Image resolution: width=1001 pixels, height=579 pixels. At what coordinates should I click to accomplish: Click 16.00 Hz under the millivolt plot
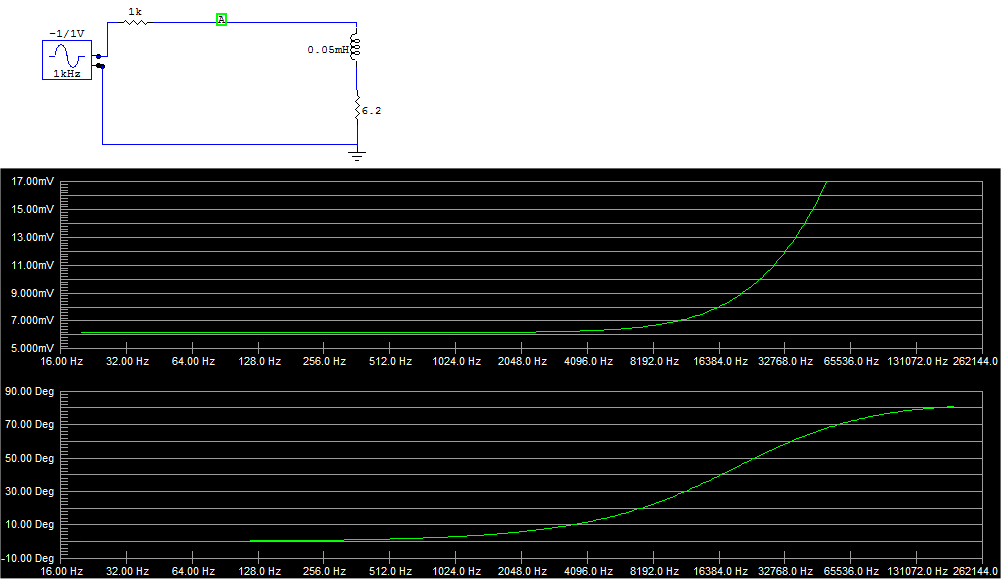pyautogui.click(x=62, y=361)
